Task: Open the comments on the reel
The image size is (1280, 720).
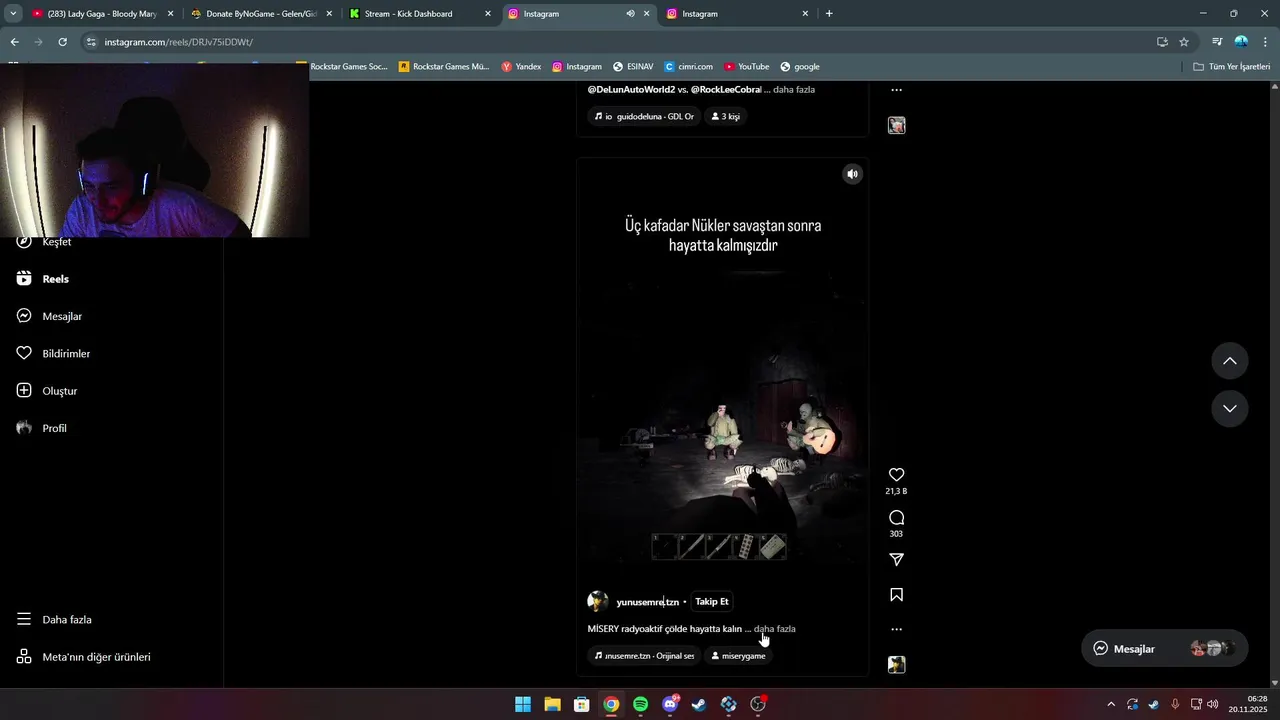Action: [x=896, y=517]
